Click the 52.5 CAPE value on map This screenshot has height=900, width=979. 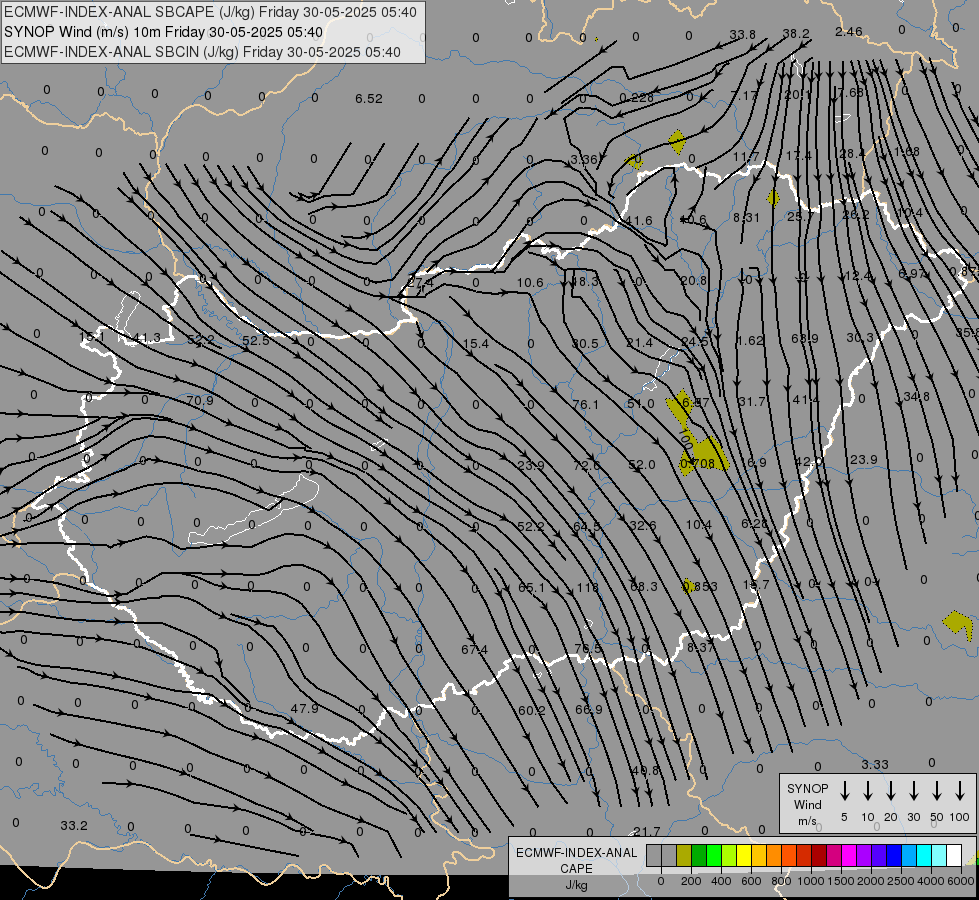pyautogui.click(x=256, y=340)
